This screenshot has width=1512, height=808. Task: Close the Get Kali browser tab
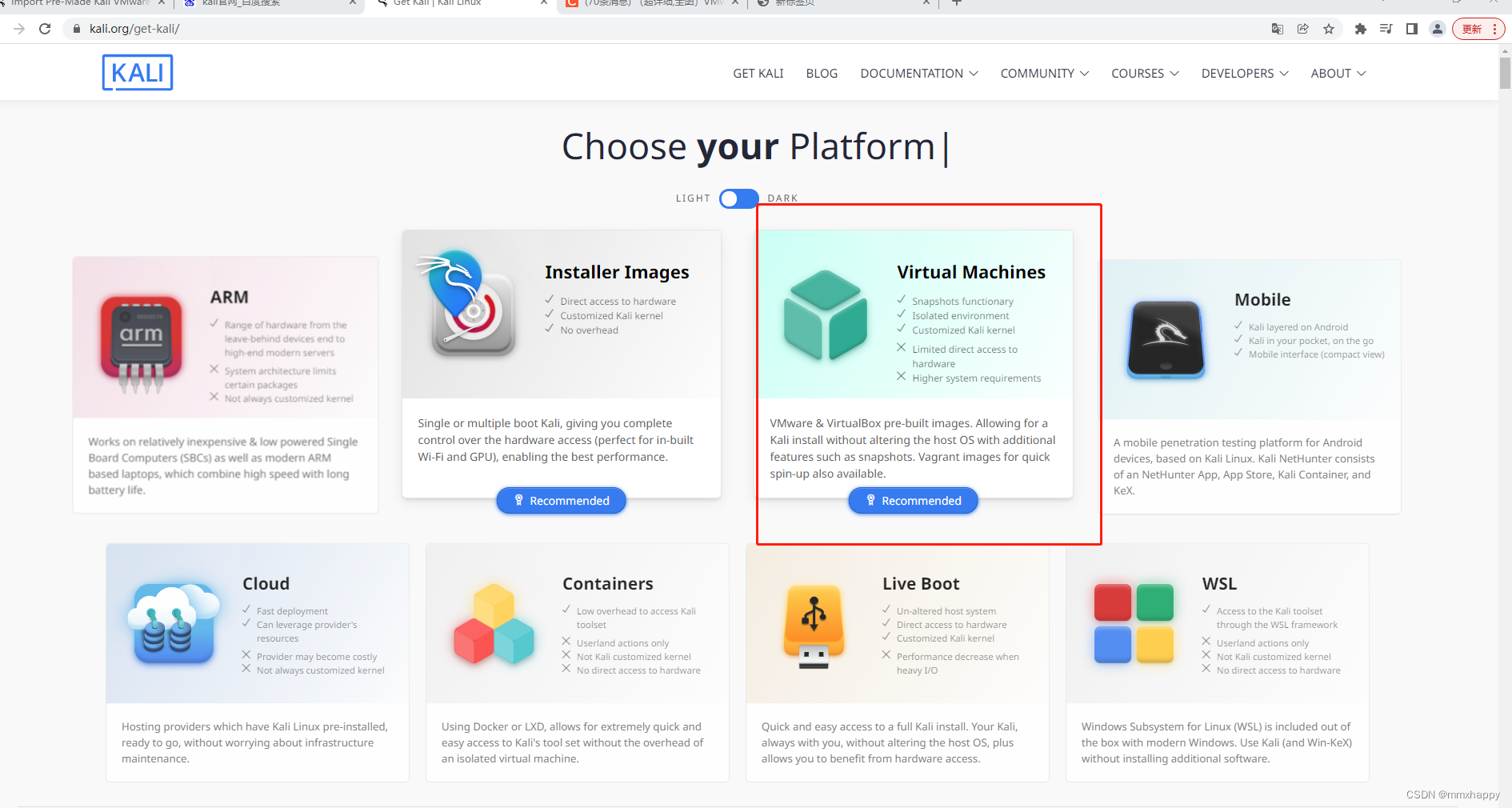click(544, 3)
